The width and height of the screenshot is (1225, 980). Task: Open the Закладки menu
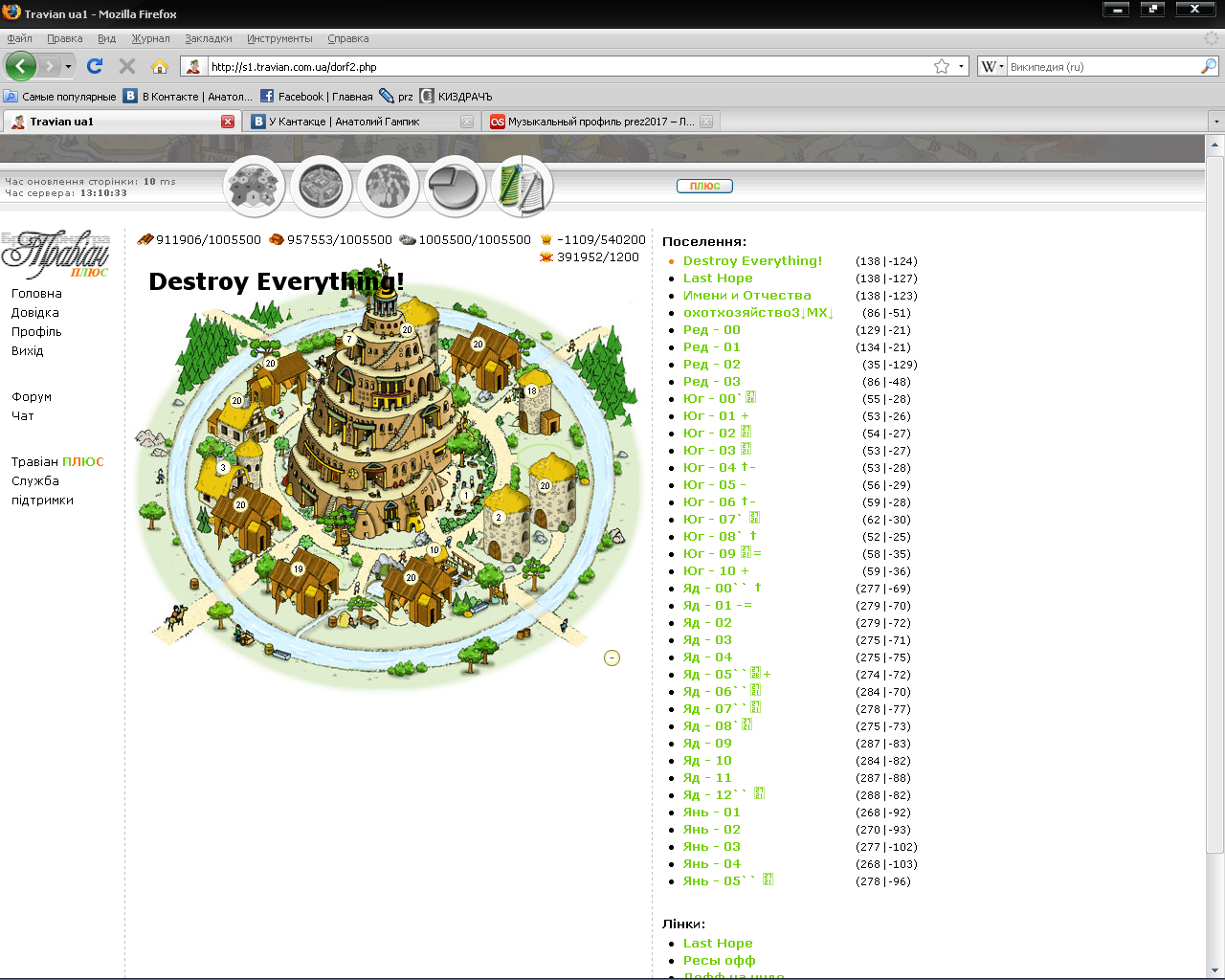click(x=209, y=38)
